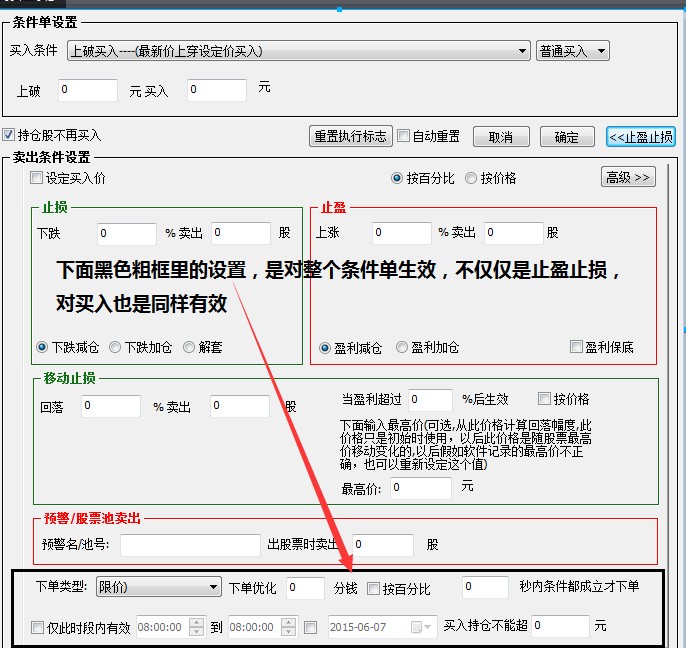Click the 秒内条件都成立才下单 seconds input
686x648 pixels.
point(486,587)
